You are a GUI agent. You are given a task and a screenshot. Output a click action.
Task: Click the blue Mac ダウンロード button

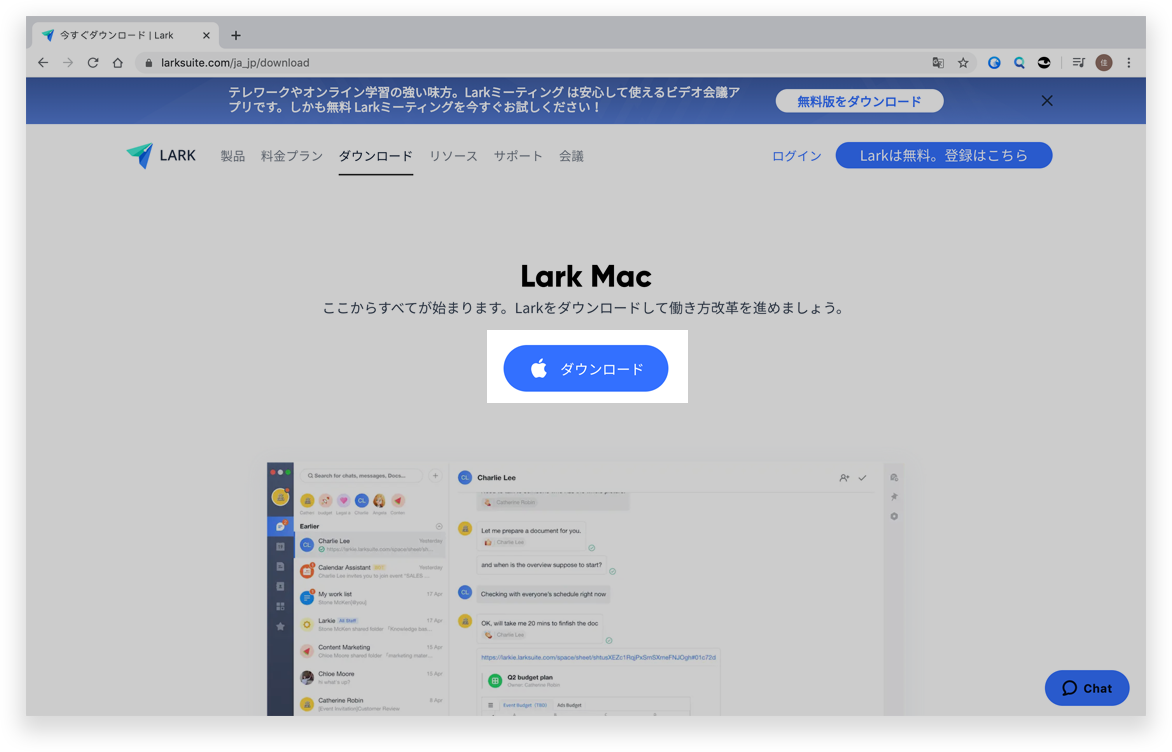click(x=585, y=368)
